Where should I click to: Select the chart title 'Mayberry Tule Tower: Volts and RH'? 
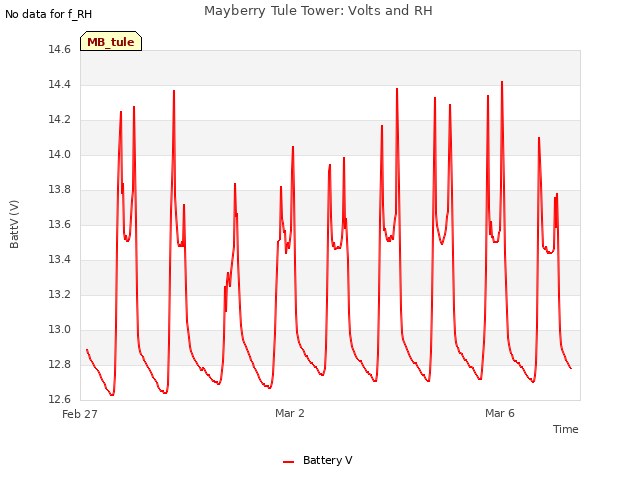tap(318, 11)
